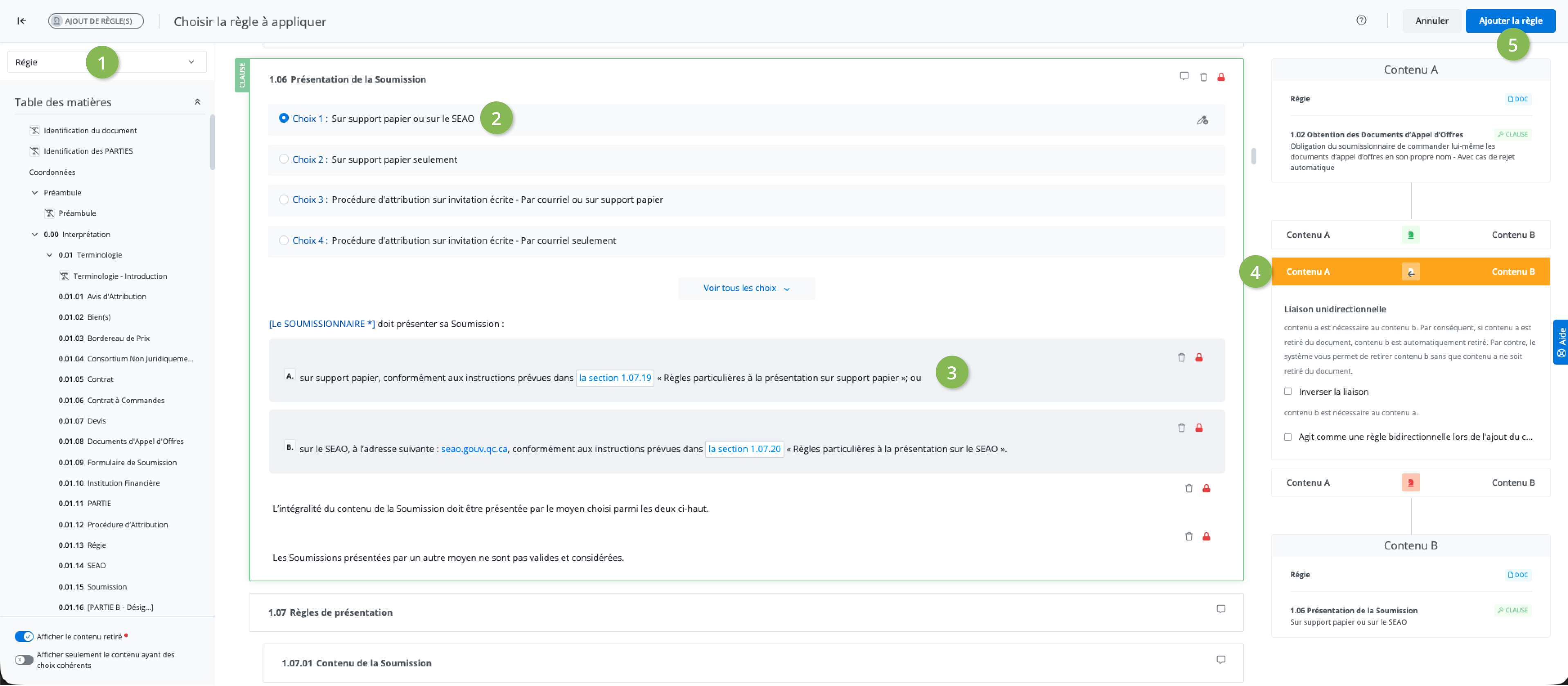
Task: Open the help question mark icon
Action: [x=1361, y=20]
